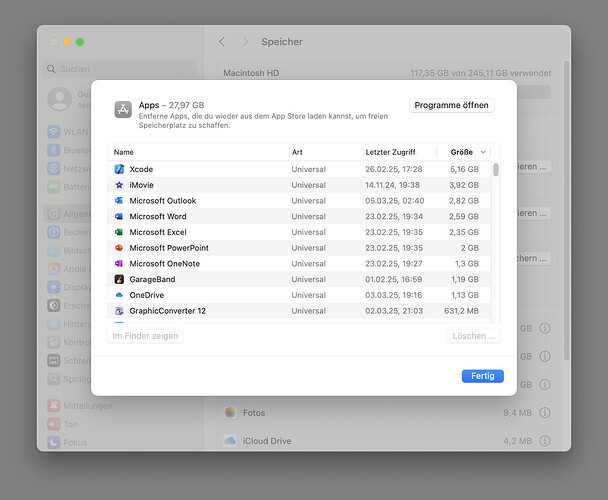This screenshot has height=500, width=608.
Task: Sort by Letzter Zugriff column header
Action: click(x=388, y=152)
